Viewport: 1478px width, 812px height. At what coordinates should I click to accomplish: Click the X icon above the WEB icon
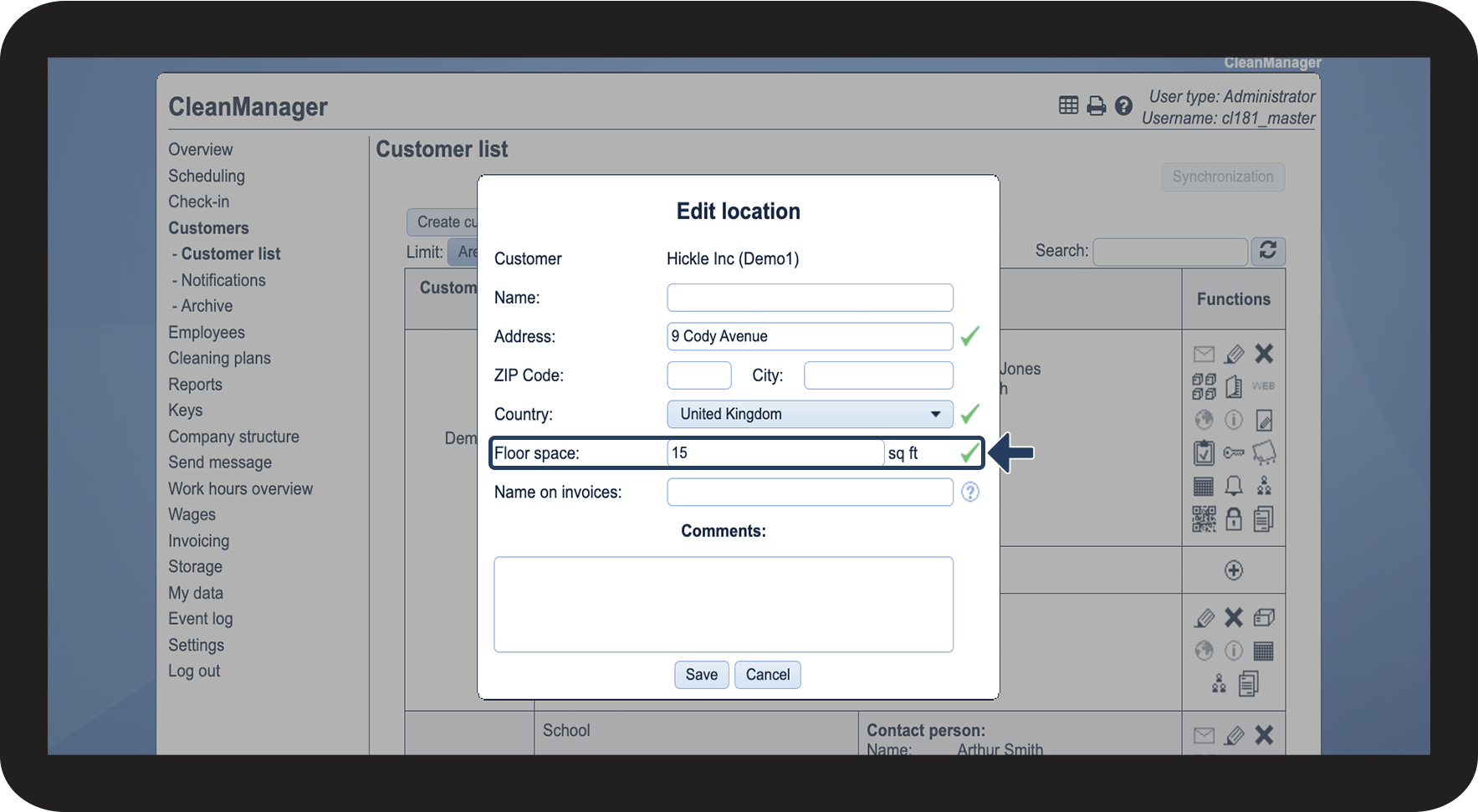[1264, 354]
